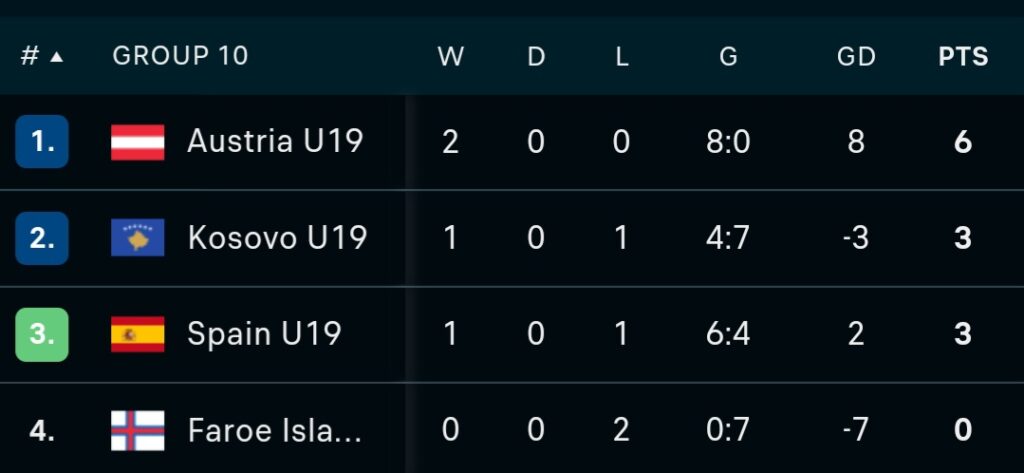The height and width of the screenshot is (473, 1024).
Task: Click the GROUP 10 header label
Action: [180, 56]
